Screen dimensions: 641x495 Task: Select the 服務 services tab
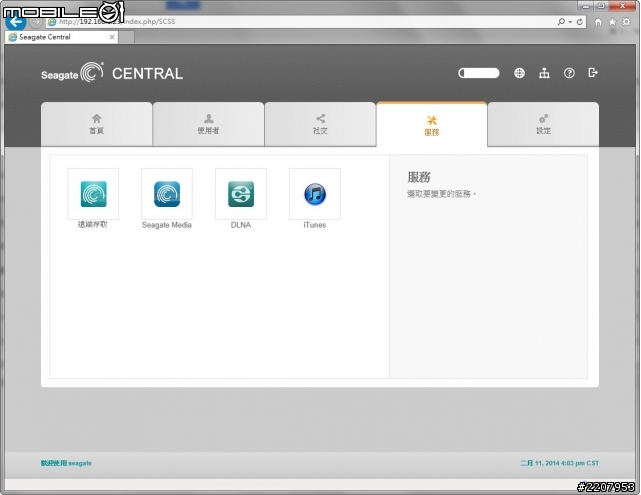pos(432,125)
